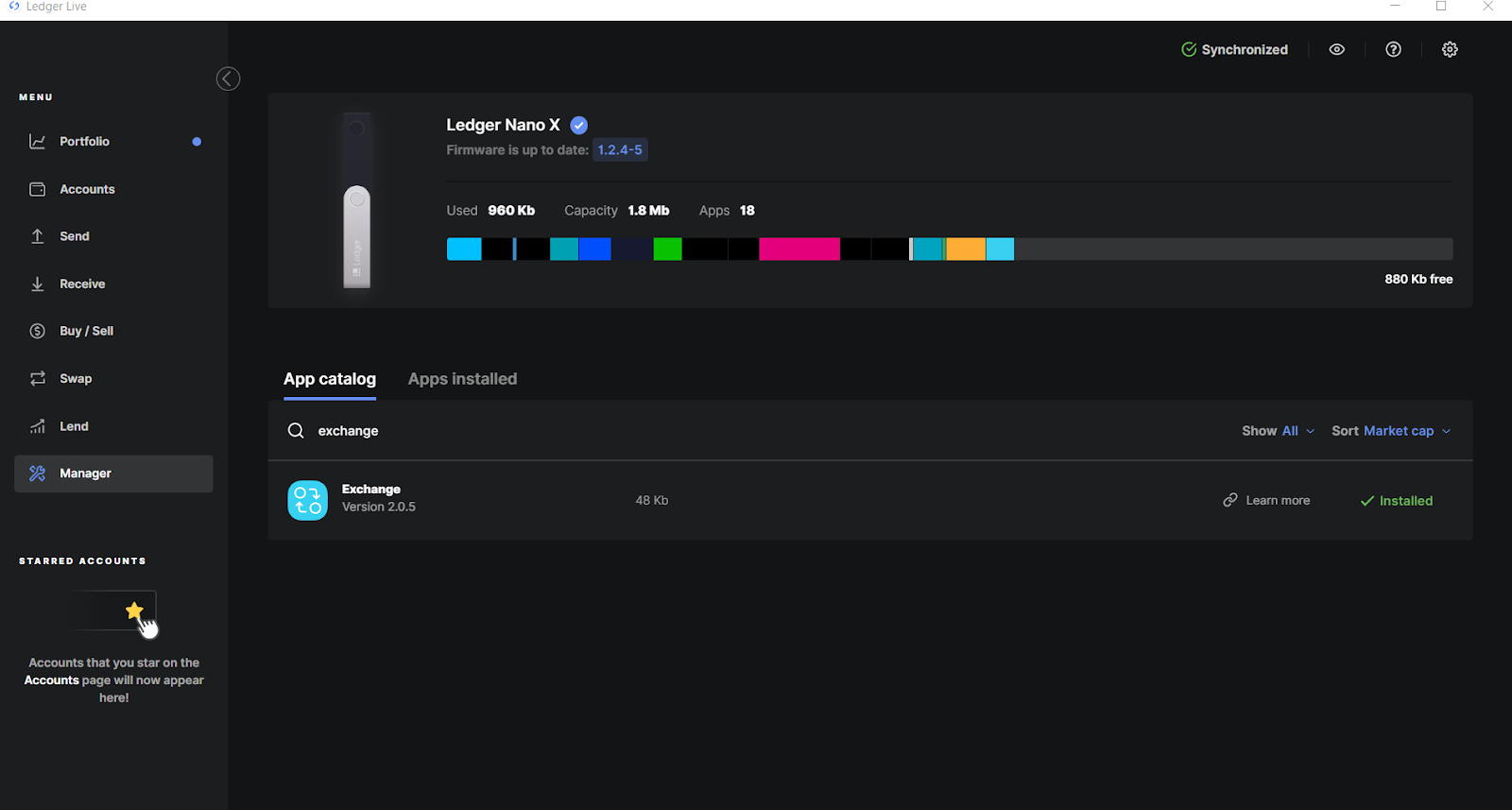Click the Ledger Nano X device name

(x=503, y=125)
